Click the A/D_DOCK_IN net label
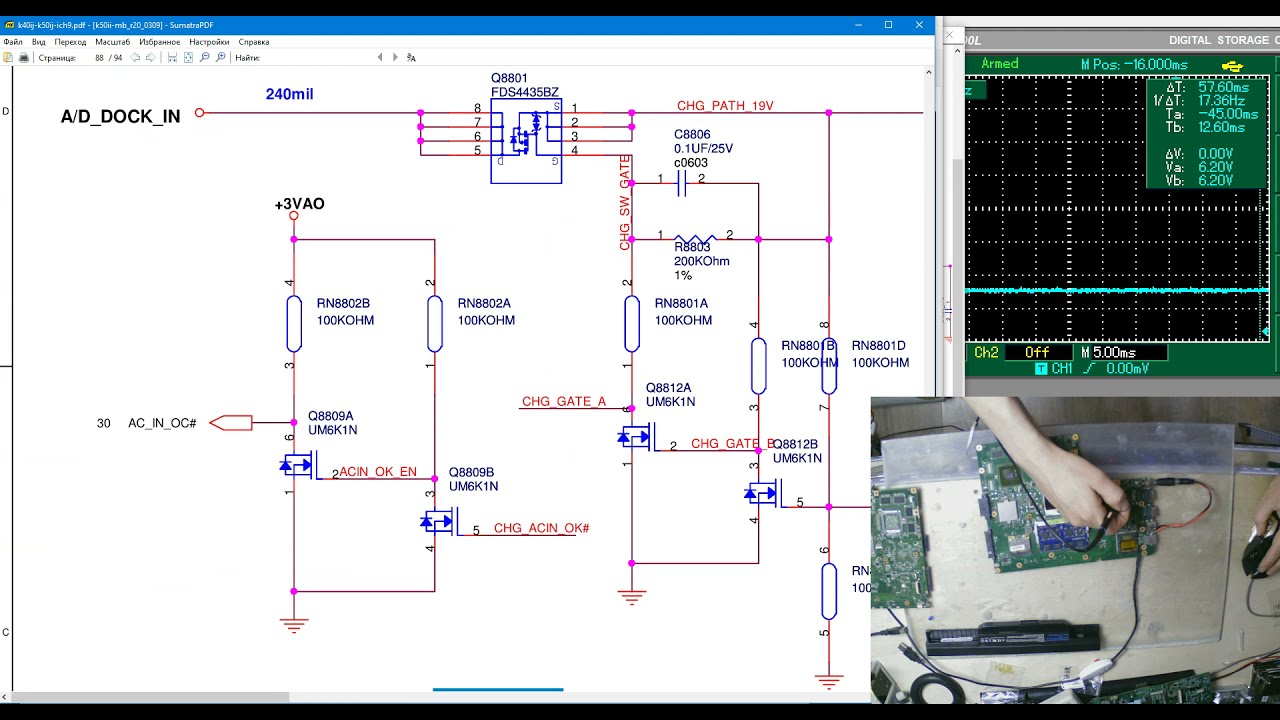This screenshot has width=1280, height=720. pyautogui.click(x=121, y=117)
